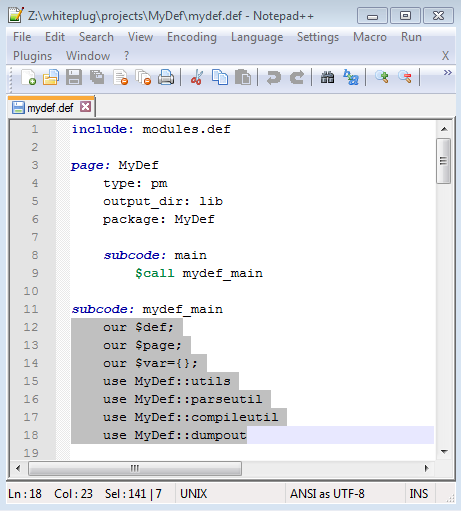Undo the last edit

pos(274,77)
